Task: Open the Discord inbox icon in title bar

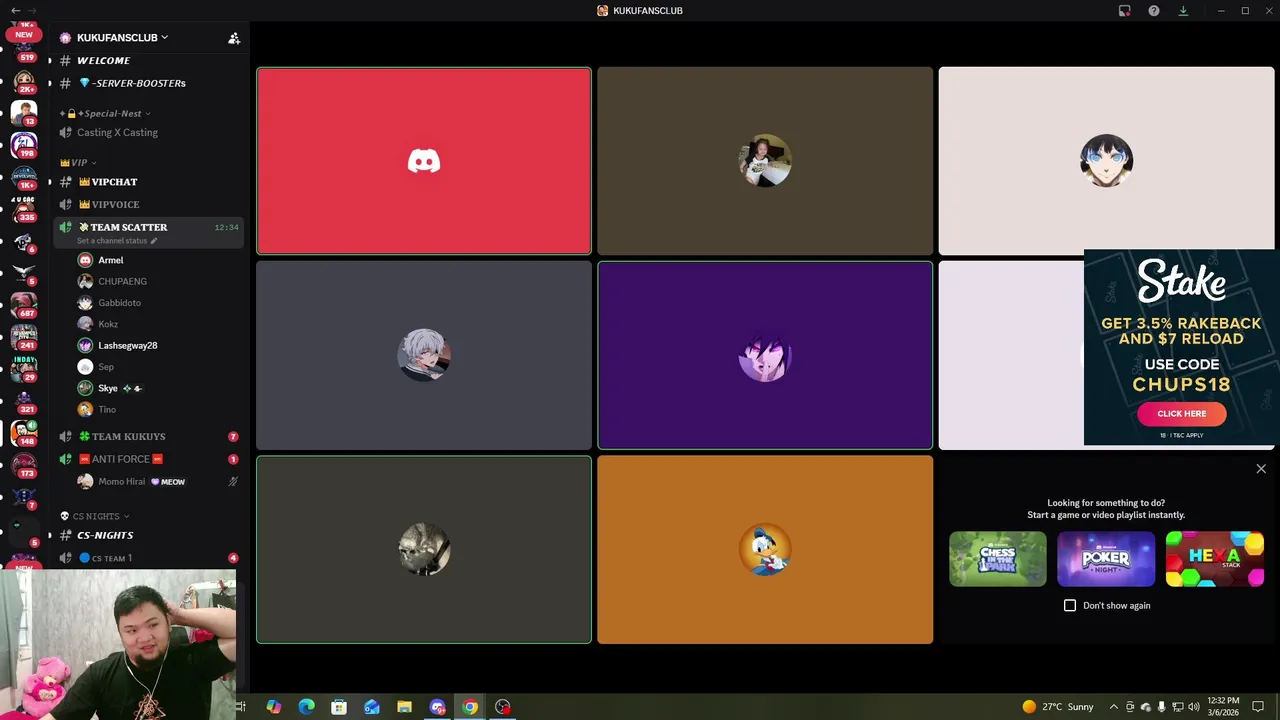Action: 1124,11
